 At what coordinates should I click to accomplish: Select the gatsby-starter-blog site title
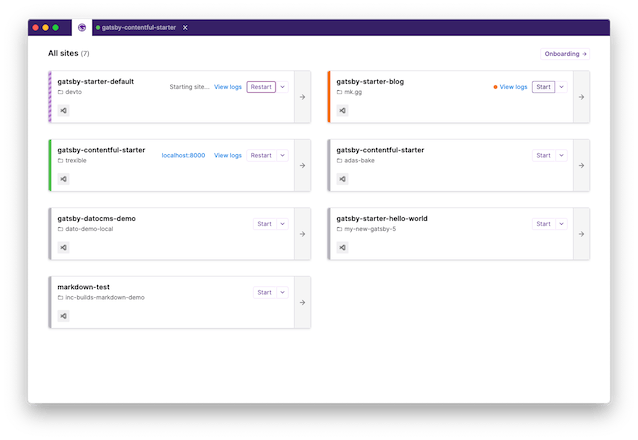370,81
